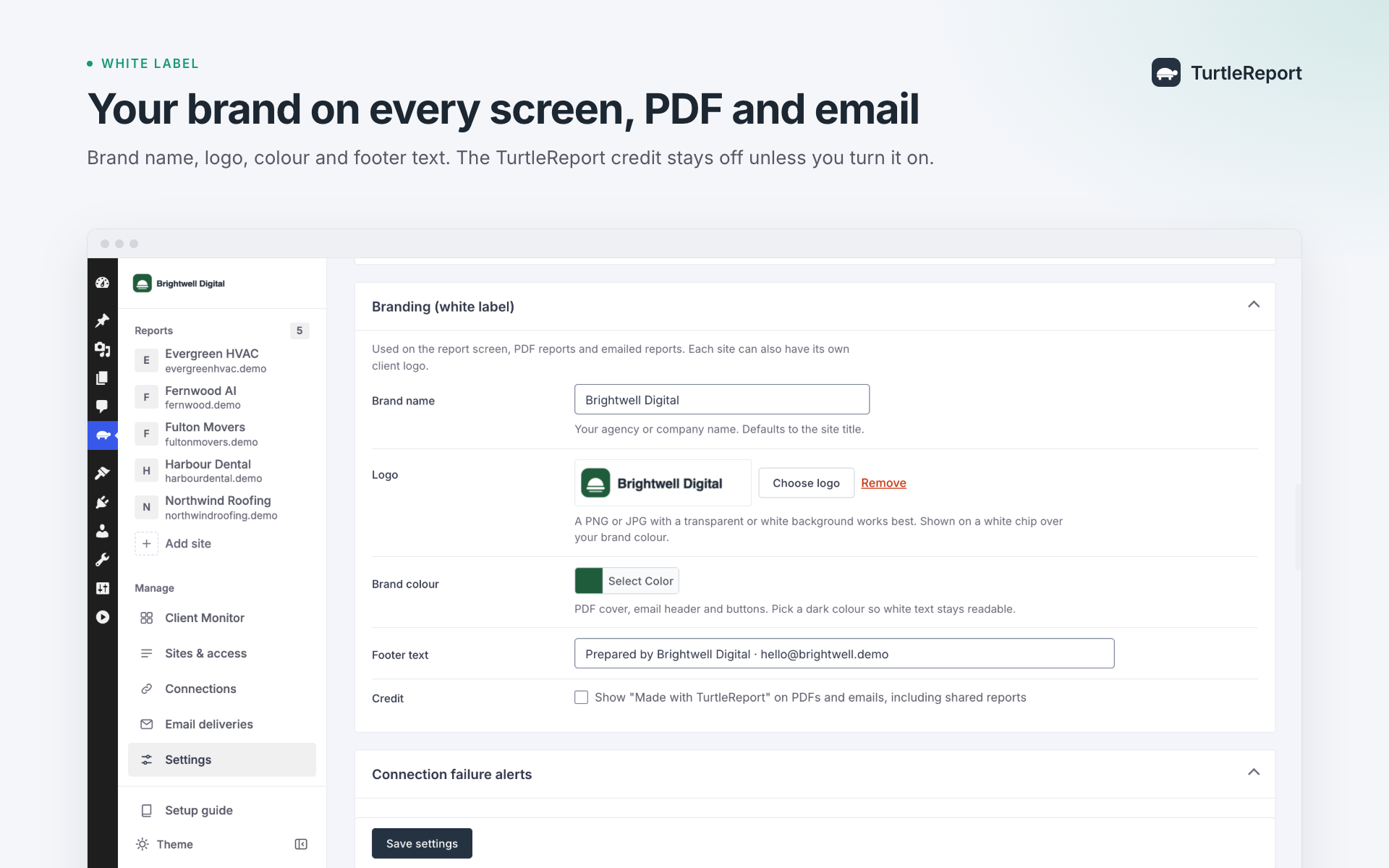Open Users via person icon

[x=102, y=531]
